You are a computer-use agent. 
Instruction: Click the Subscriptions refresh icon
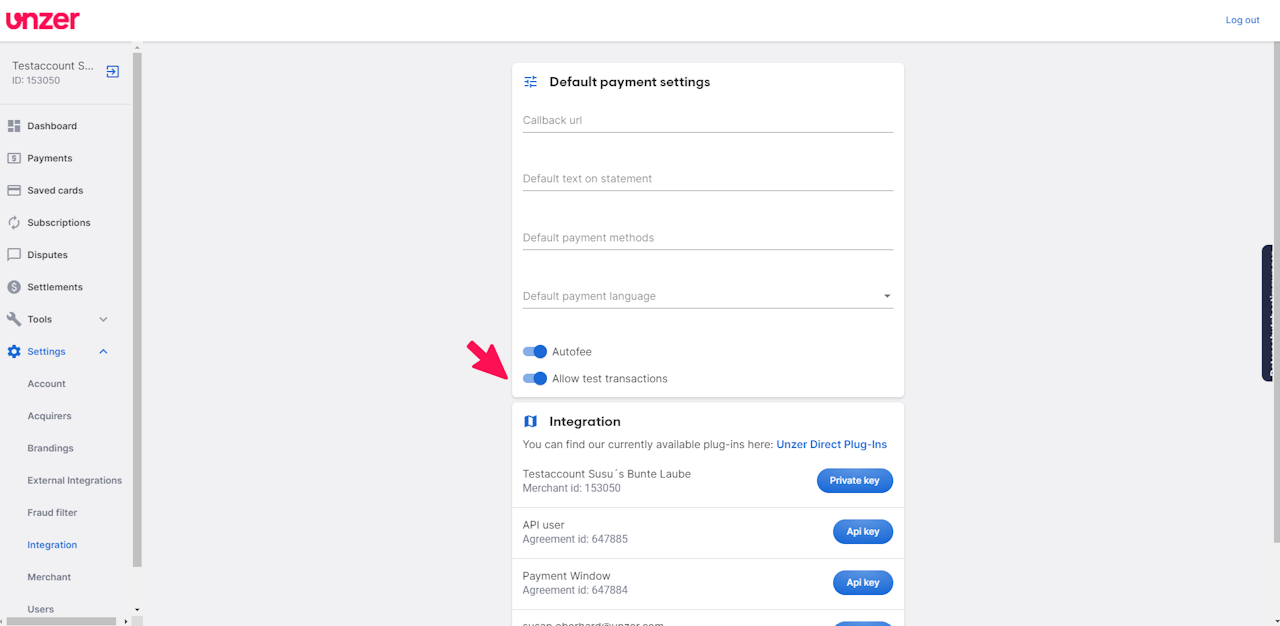tap(14, 223)
